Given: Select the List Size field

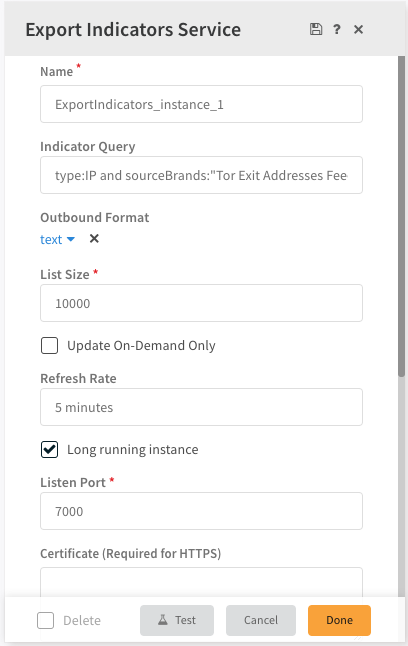Looking at the screenshot, I should (x=202, y=303).
